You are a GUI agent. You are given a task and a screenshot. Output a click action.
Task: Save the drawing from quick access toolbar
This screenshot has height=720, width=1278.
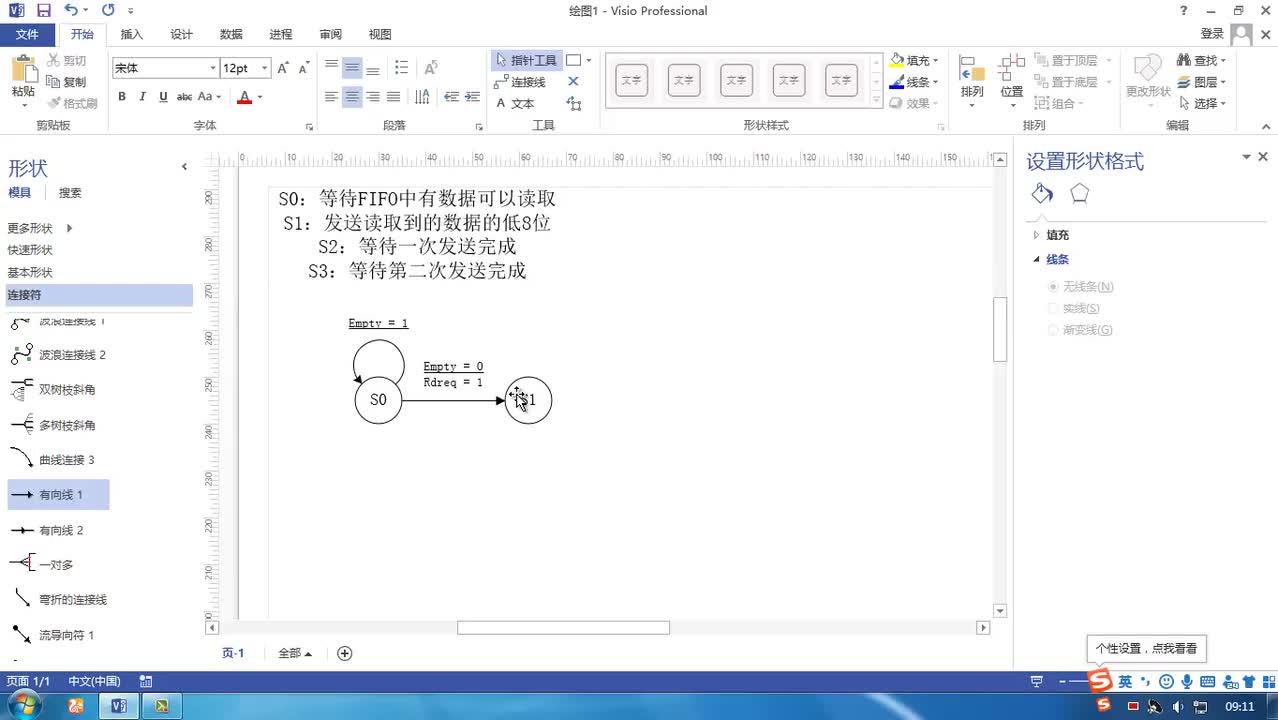(43, 10)
